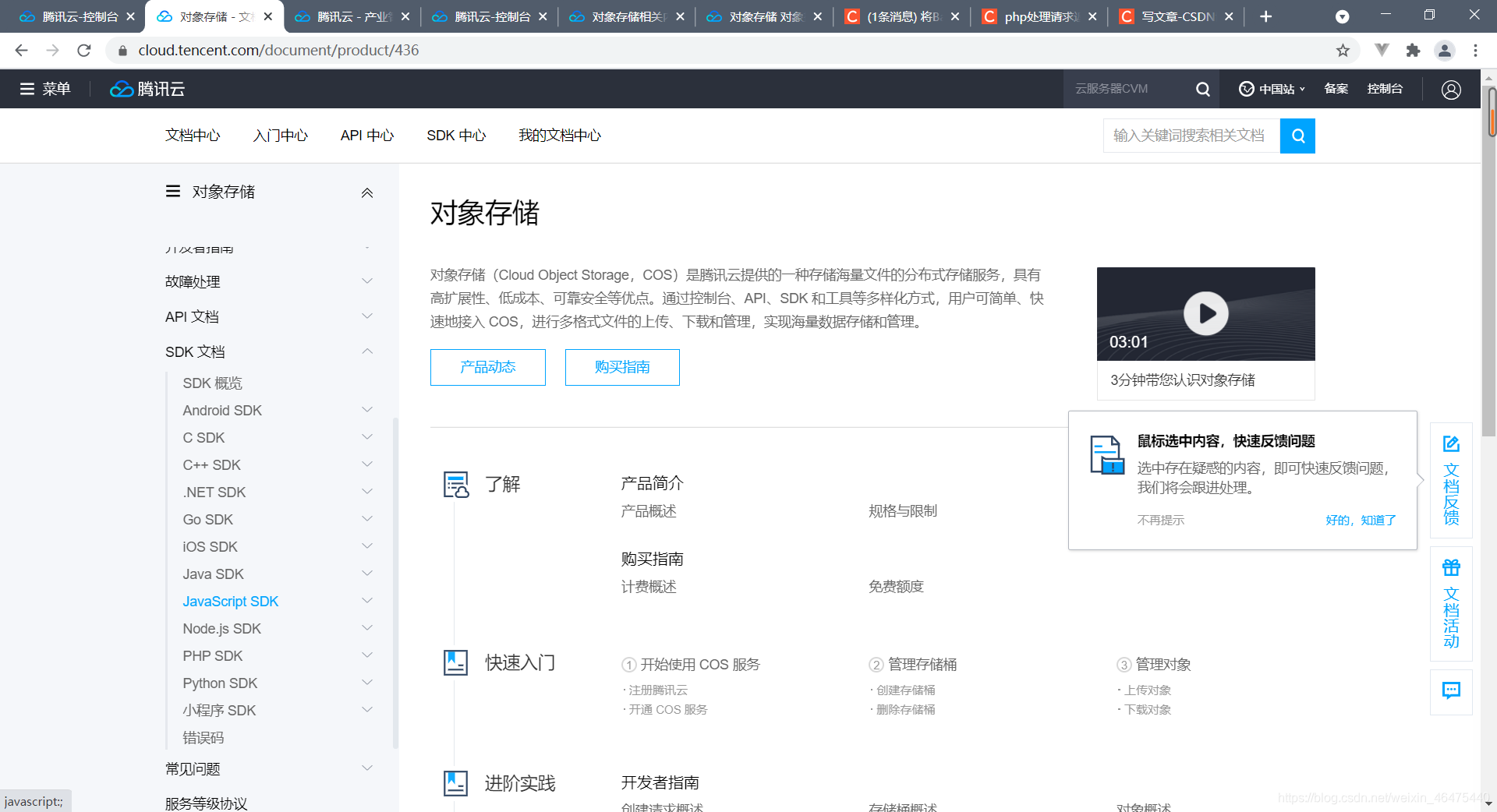Select JavaScript SDK in sidebar
Image resolution: width=1497 pixels, height=812 pixels.
click(x=231, y=601)
